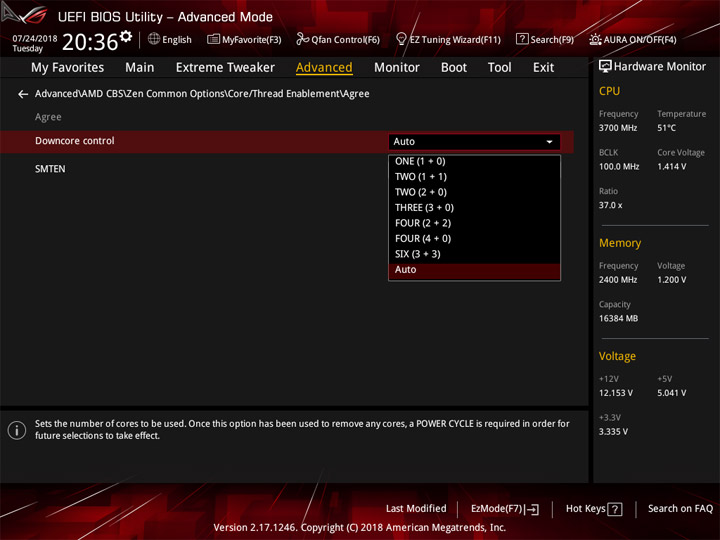Click the Ratio value 37.0 x

click(610, 206)
